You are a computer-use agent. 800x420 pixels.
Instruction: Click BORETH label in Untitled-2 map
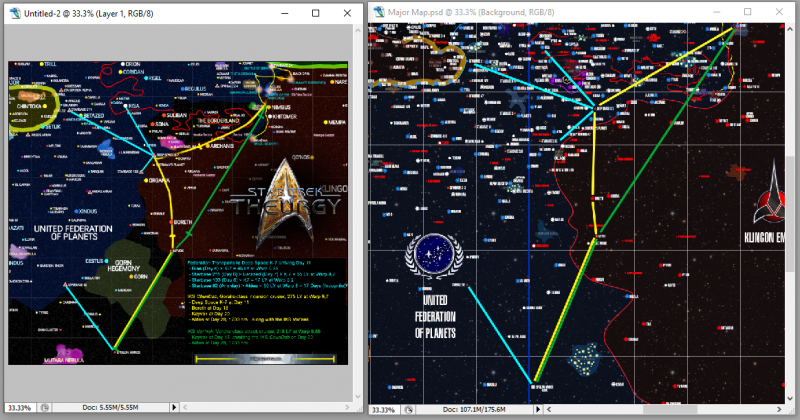pyautogui.click(x=183, y=223)
